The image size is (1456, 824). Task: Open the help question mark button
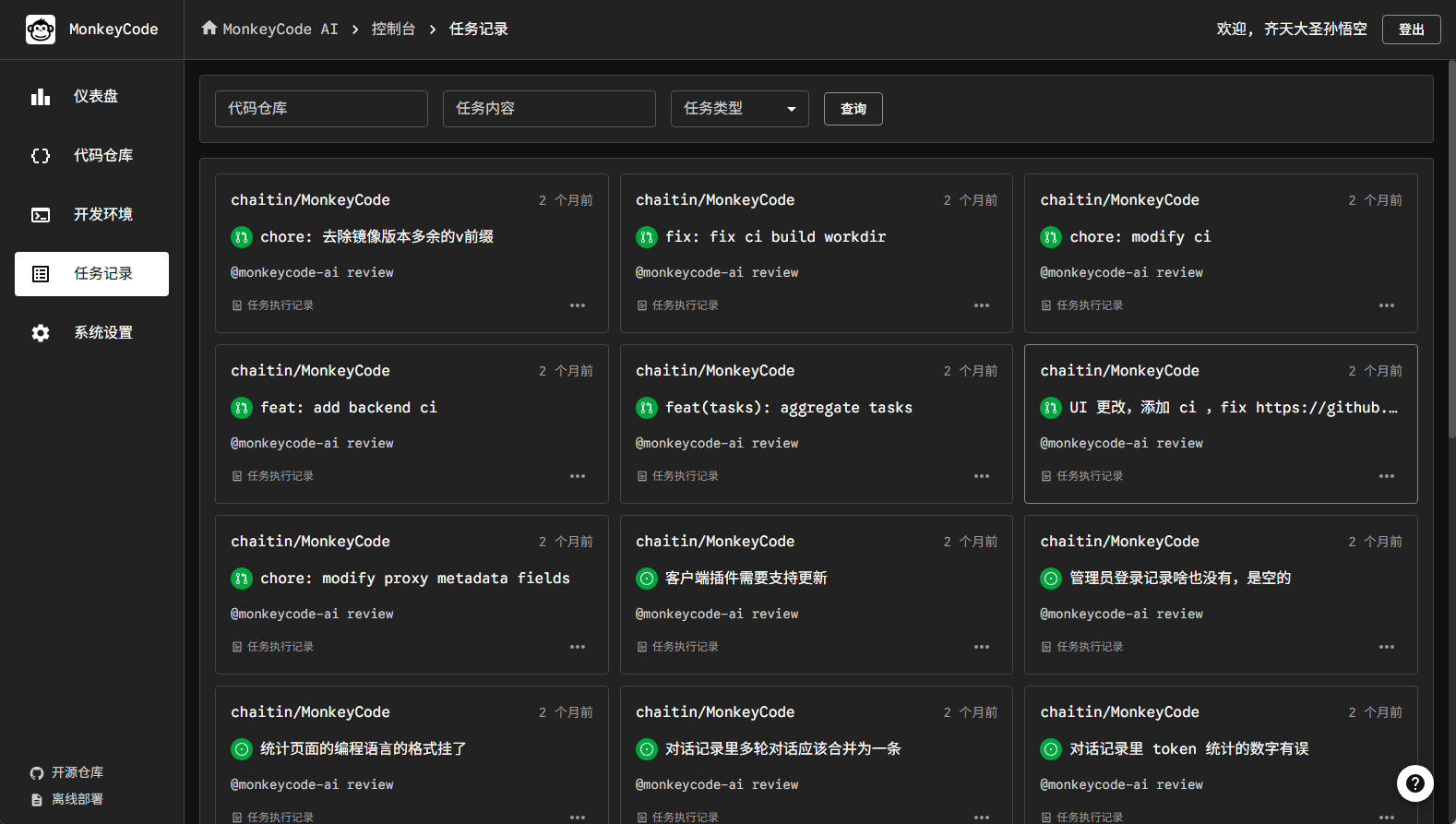[x=1414, y=783]
